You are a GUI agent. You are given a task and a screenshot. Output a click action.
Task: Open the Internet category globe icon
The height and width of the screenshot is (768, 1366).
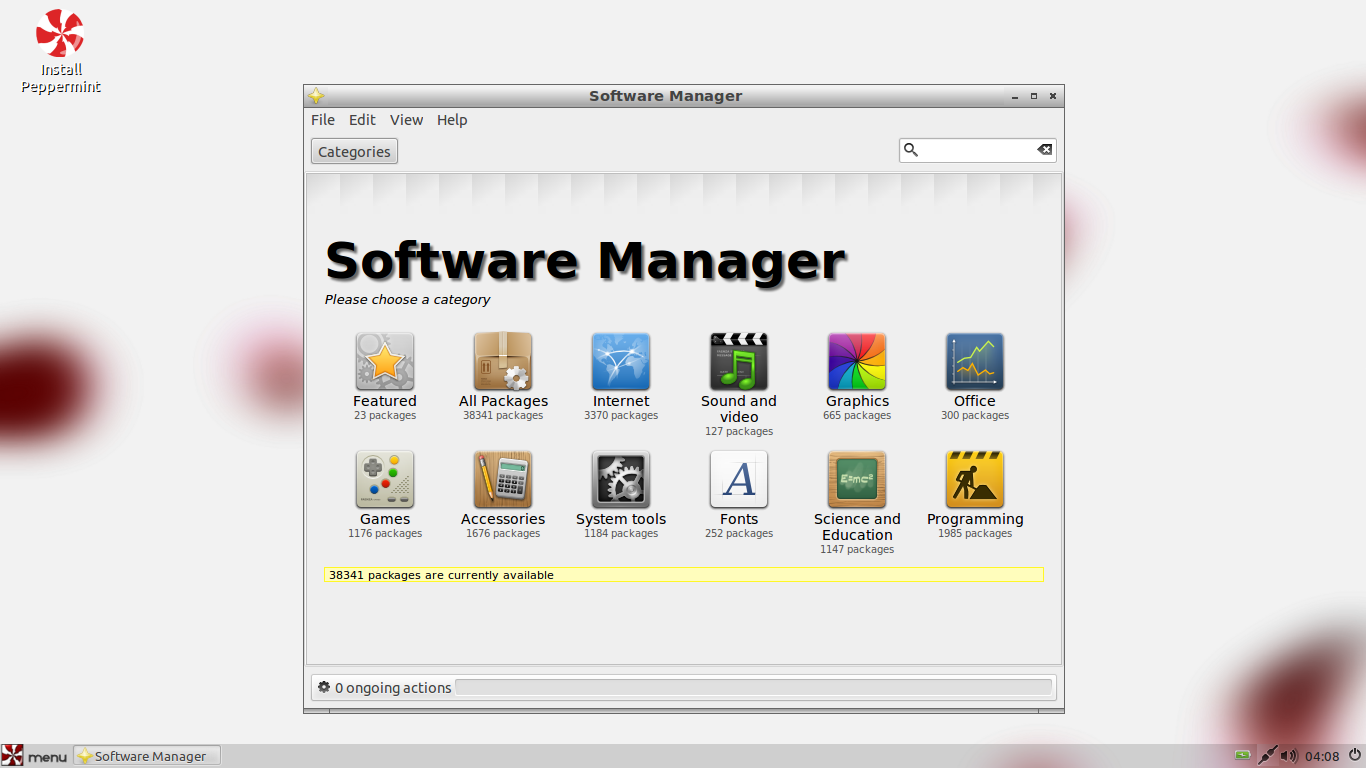tap(621, 361)
